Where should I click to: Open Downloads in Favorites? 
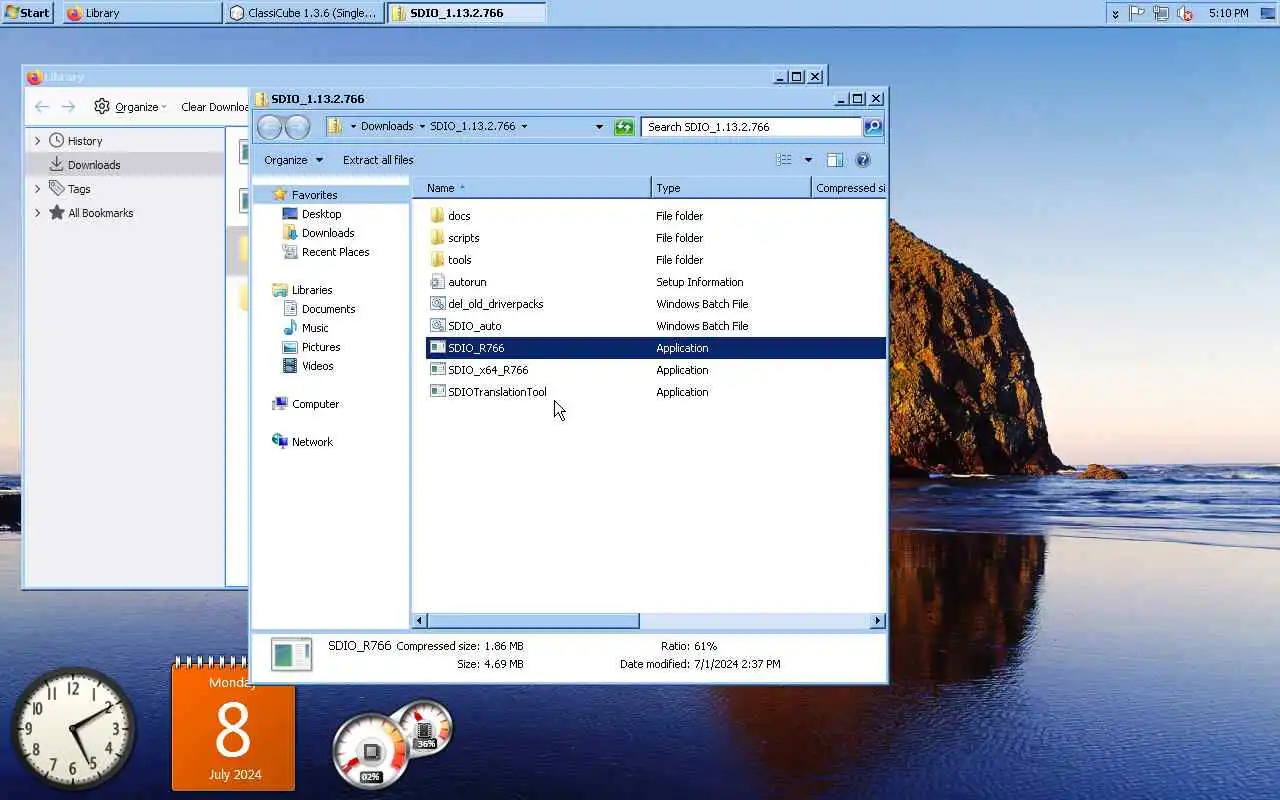click(x=328, y=233)
